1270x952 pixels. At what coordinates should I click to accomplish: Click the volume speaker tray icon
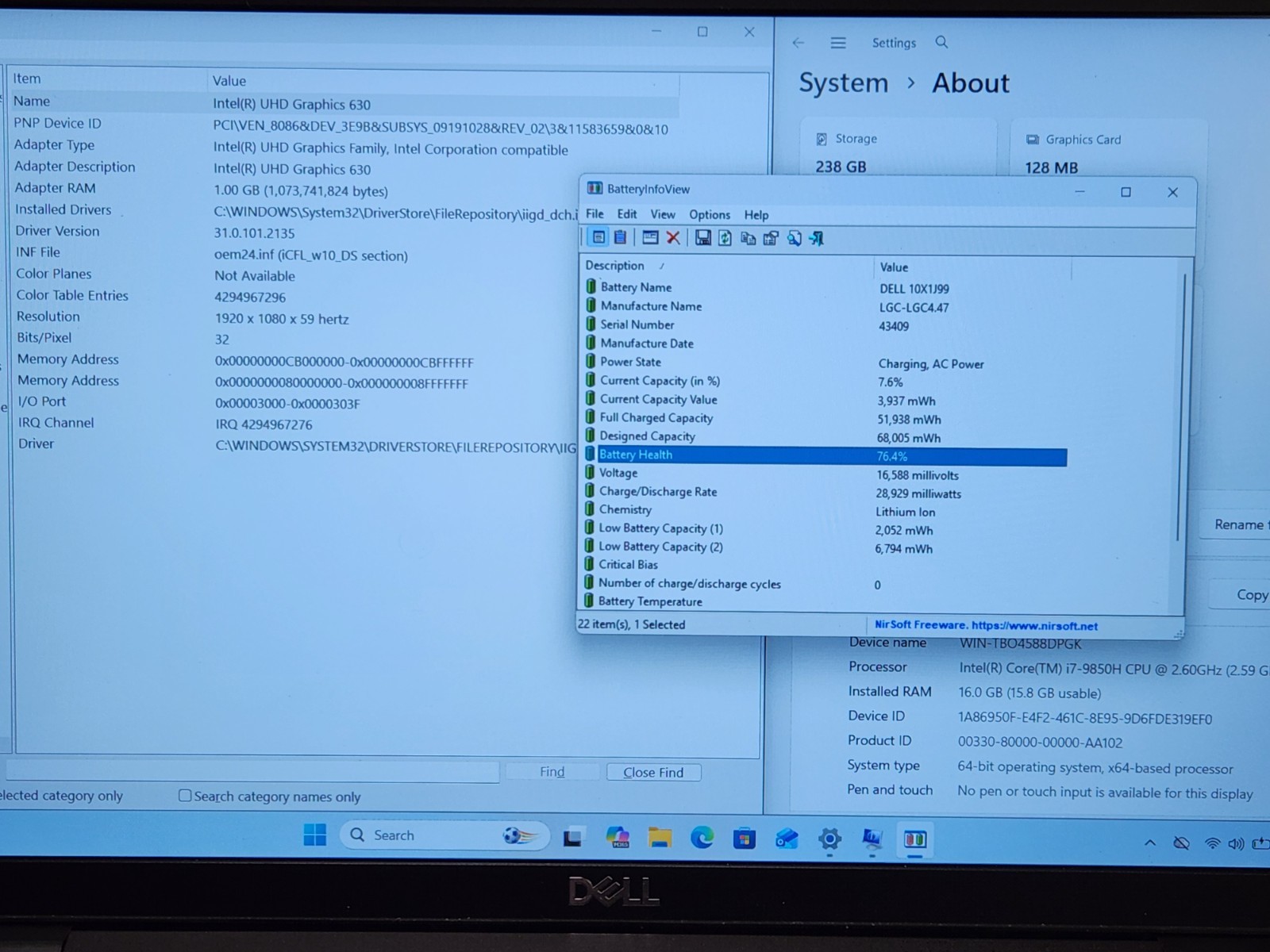1236,843
